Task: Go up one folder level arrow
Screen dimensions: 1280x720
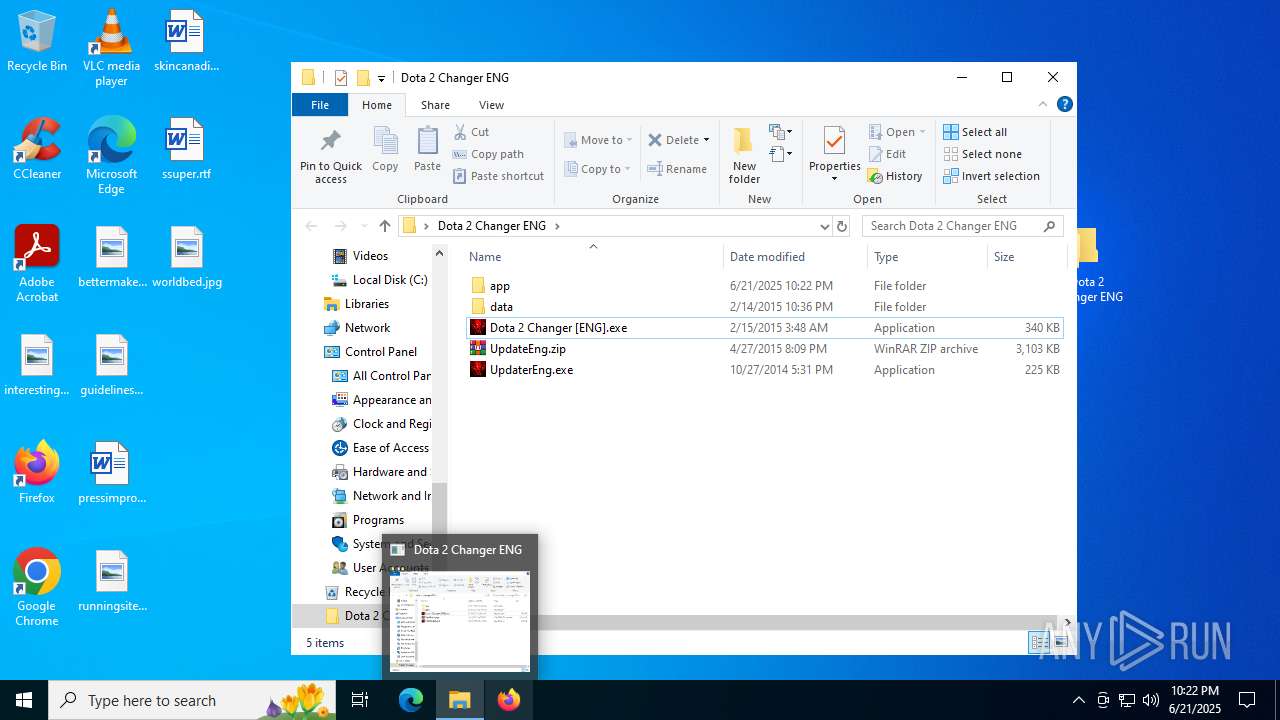Action: point(385,226)
